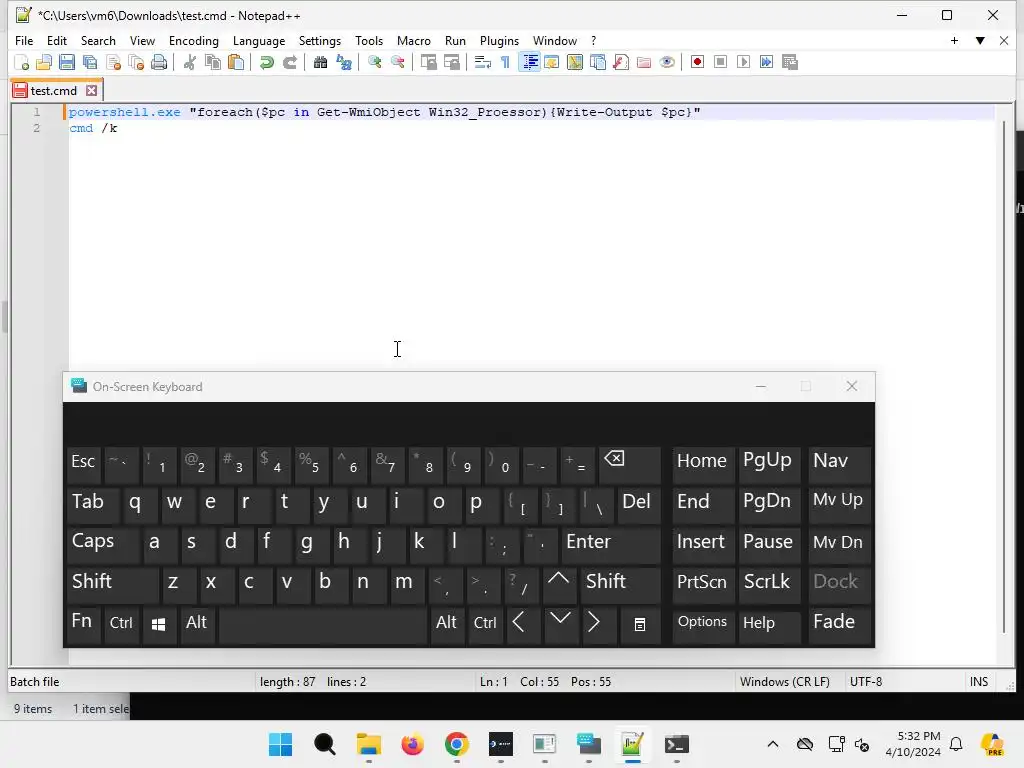Click the Zoom Out magnifier icon
Image resolution: width=1024 pixels, height=768 pixels.
(x=397, y=62)
